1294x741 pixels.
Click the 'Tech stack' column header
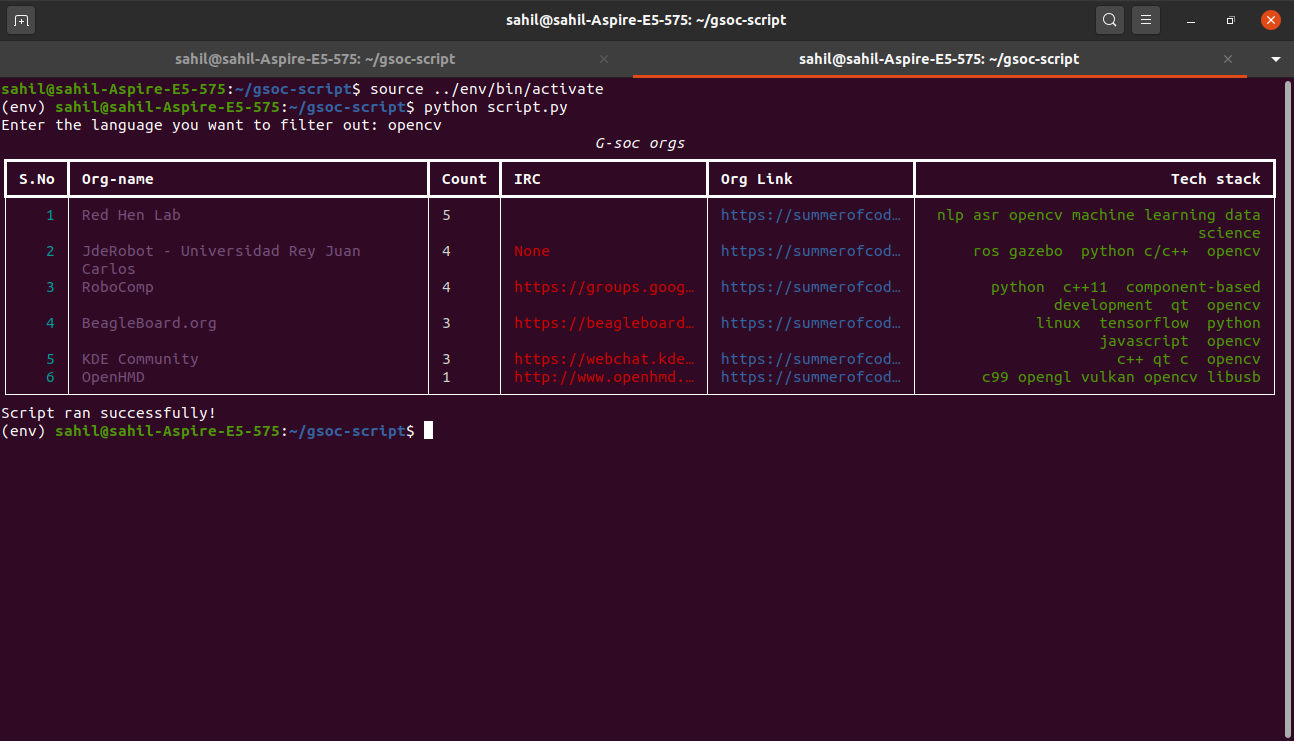[x=1216, y=179]
